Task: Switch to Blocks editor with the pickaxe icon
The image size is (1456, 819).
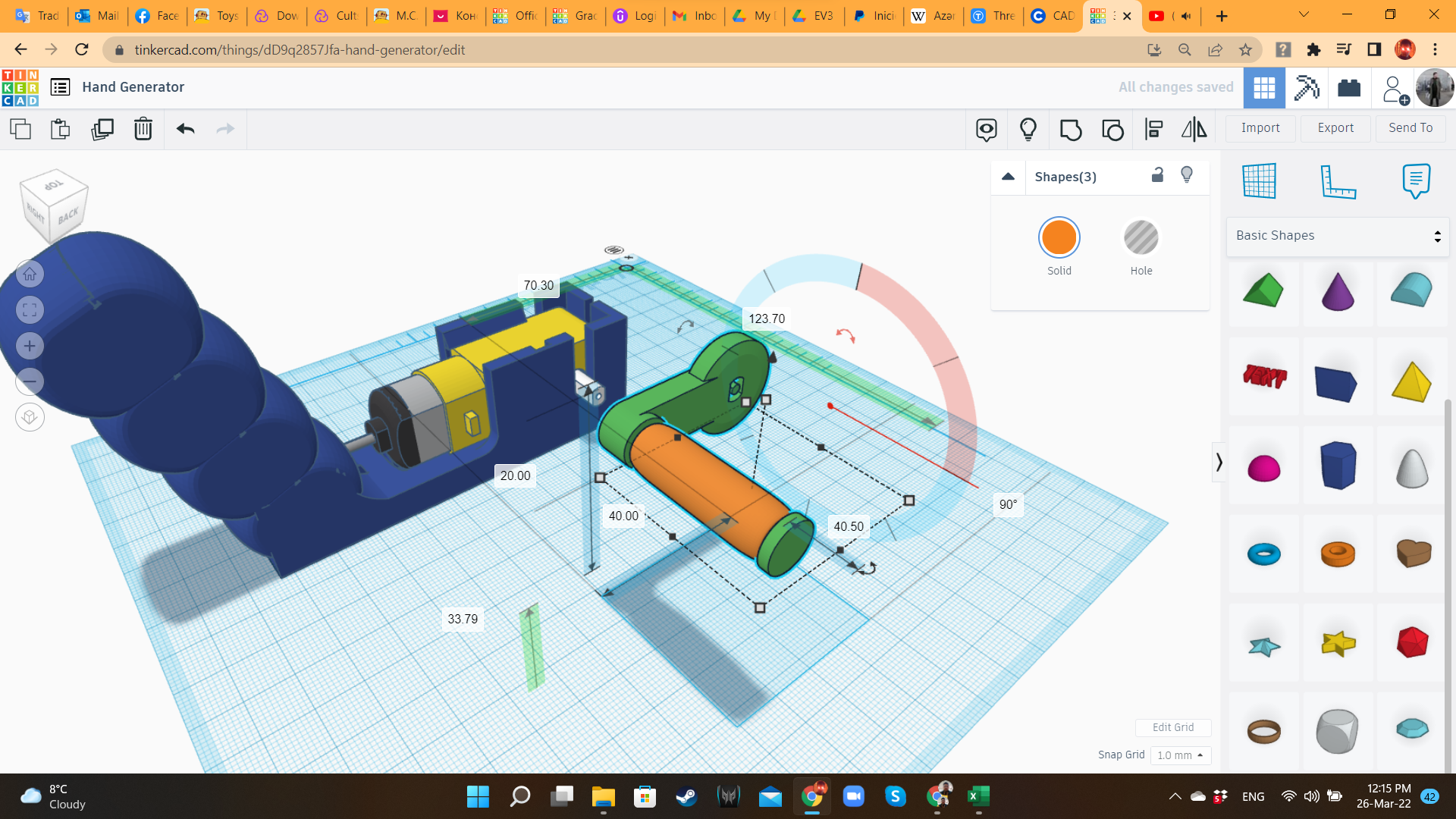Action: point(1306,87)
